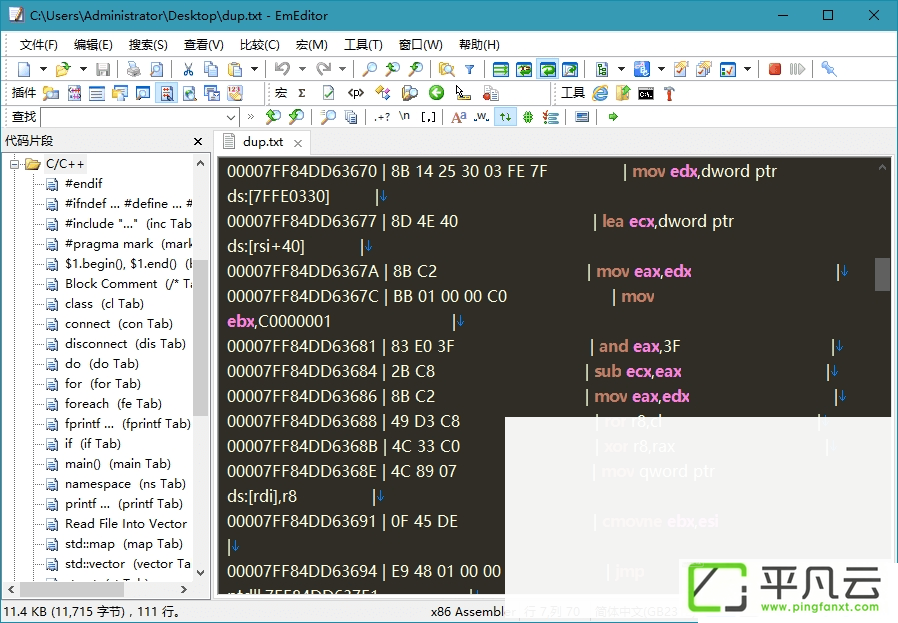Toggle the regular expression .+? option
898x623 pixels.
coord(382,117)
